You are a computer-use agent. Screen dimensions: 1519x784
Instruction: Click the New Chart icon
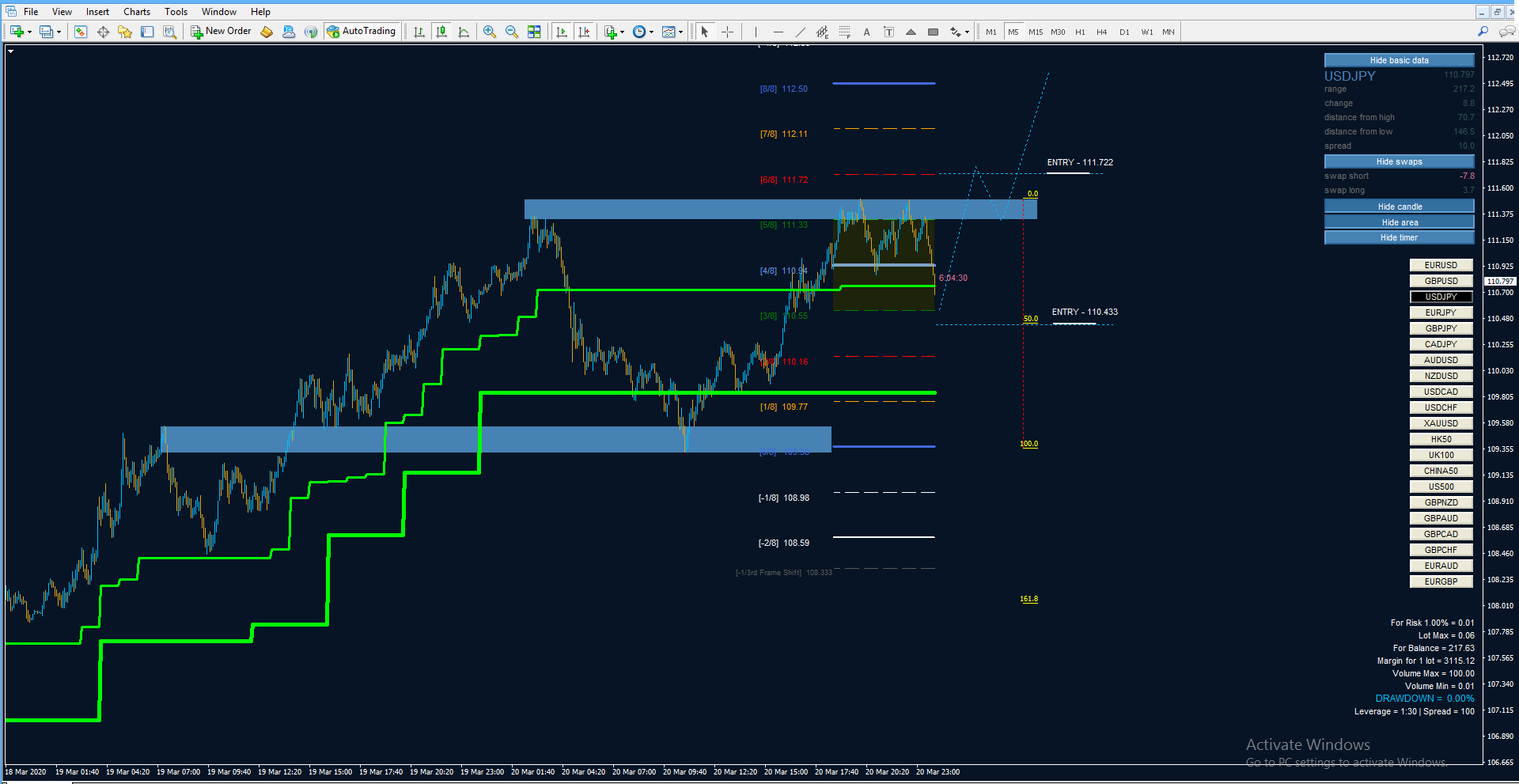pos(17,32)
